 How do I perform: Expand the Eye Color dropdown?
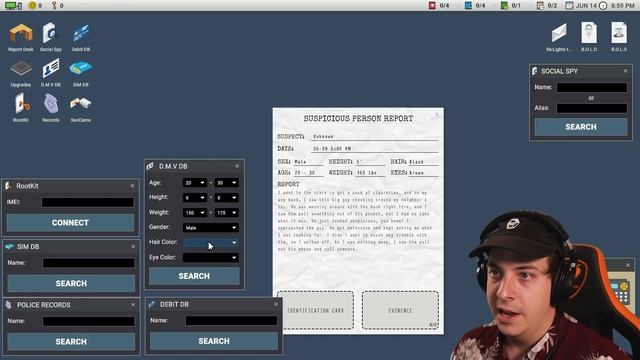[211, 258]
